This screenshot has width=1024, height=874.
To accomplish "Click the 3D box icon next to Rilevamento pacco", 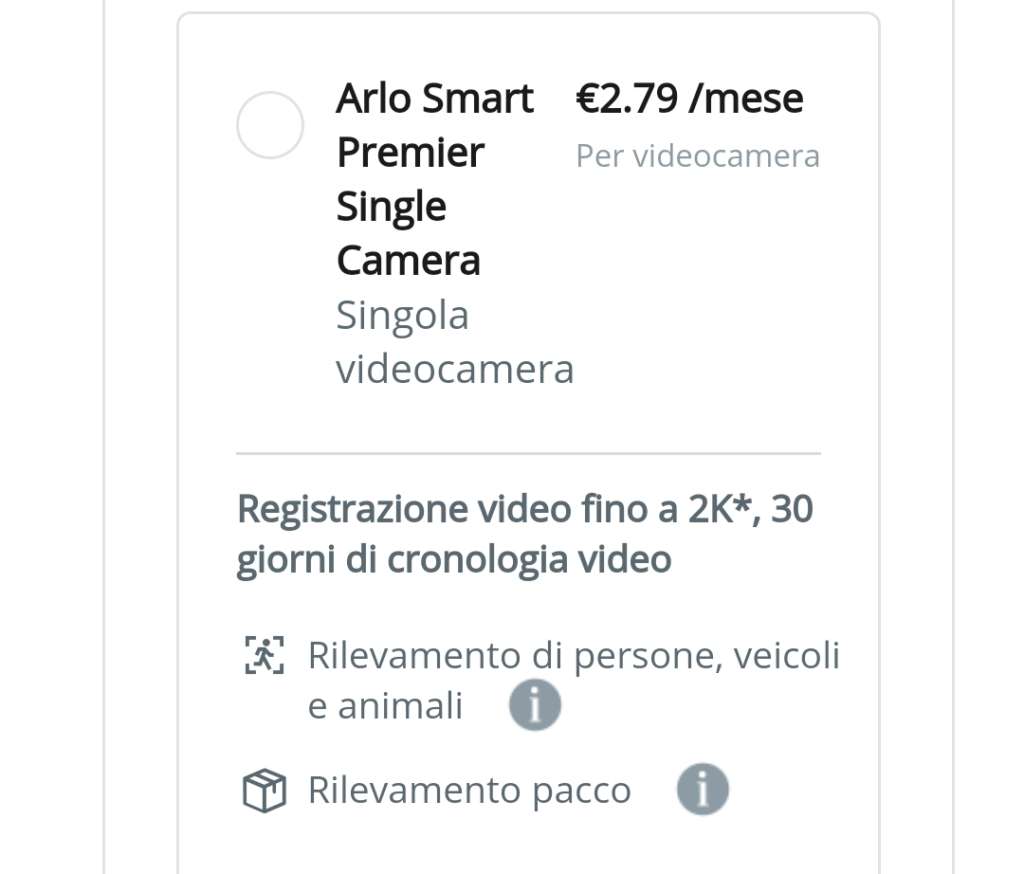I will pos(264,789).
